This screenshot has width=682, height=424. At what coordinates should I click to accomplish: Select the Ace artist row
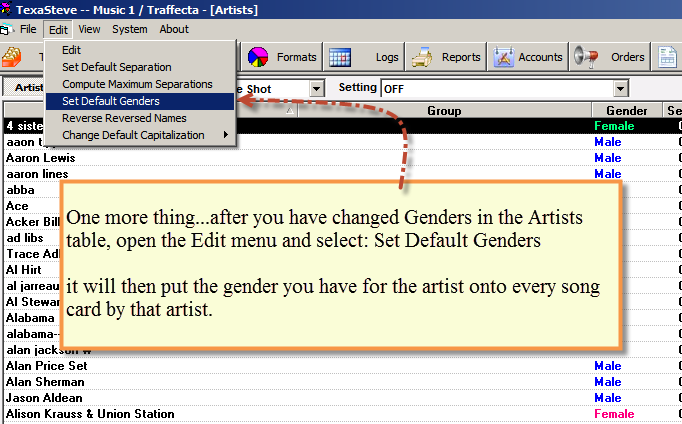pyautogui.click(x=17, y=206)
